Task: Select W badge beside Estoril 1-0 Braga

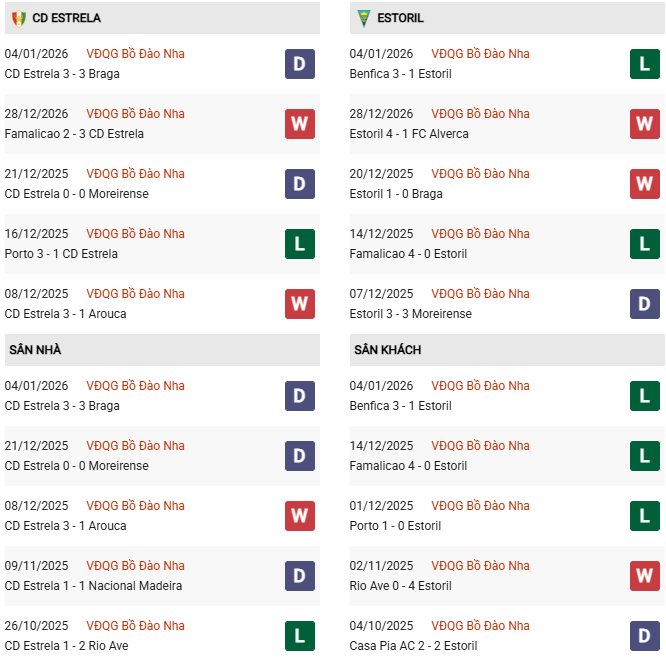Action: [x=645, y=184]
